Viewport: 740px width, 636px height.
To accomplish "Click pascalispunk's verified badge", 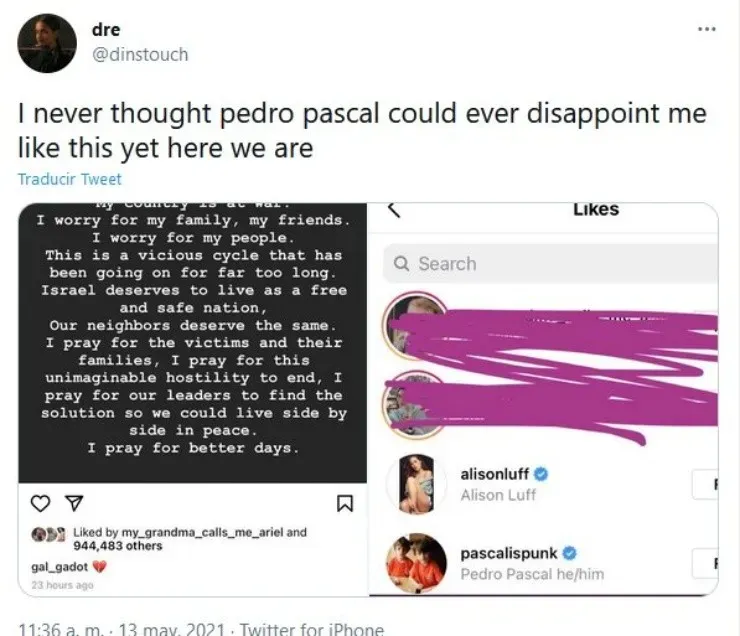I will [570, 553].
